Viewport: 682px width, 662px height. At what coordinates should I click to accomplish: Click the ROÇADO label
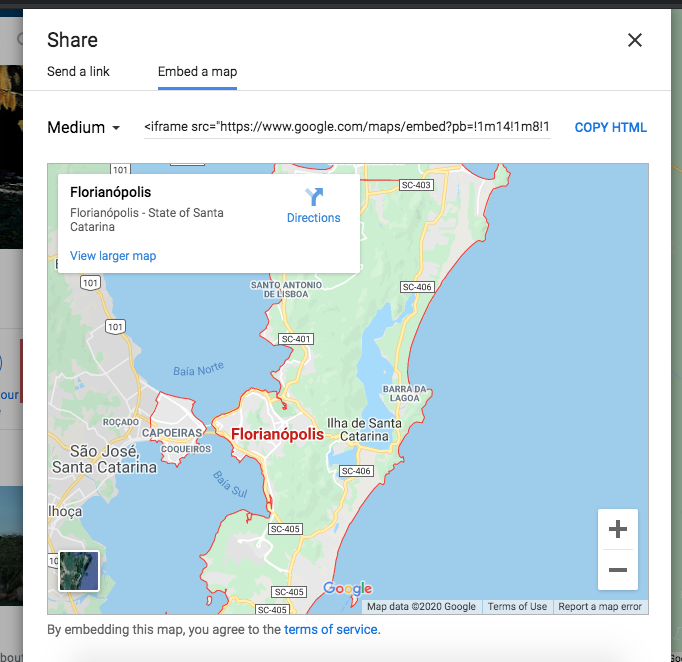[x=120, y=422]
